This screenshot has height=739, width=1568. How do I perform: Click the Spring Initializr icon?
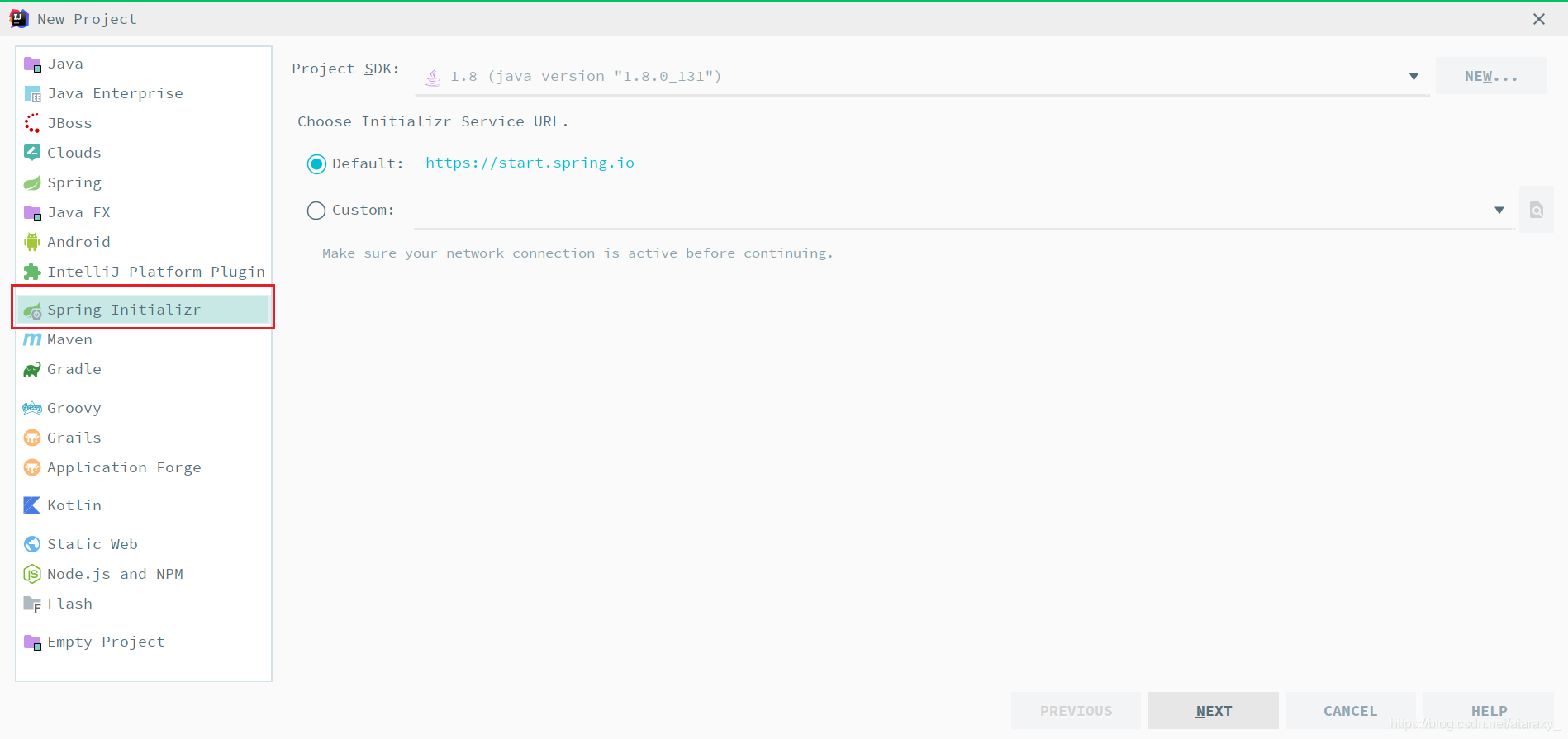[x=32, y=310]
